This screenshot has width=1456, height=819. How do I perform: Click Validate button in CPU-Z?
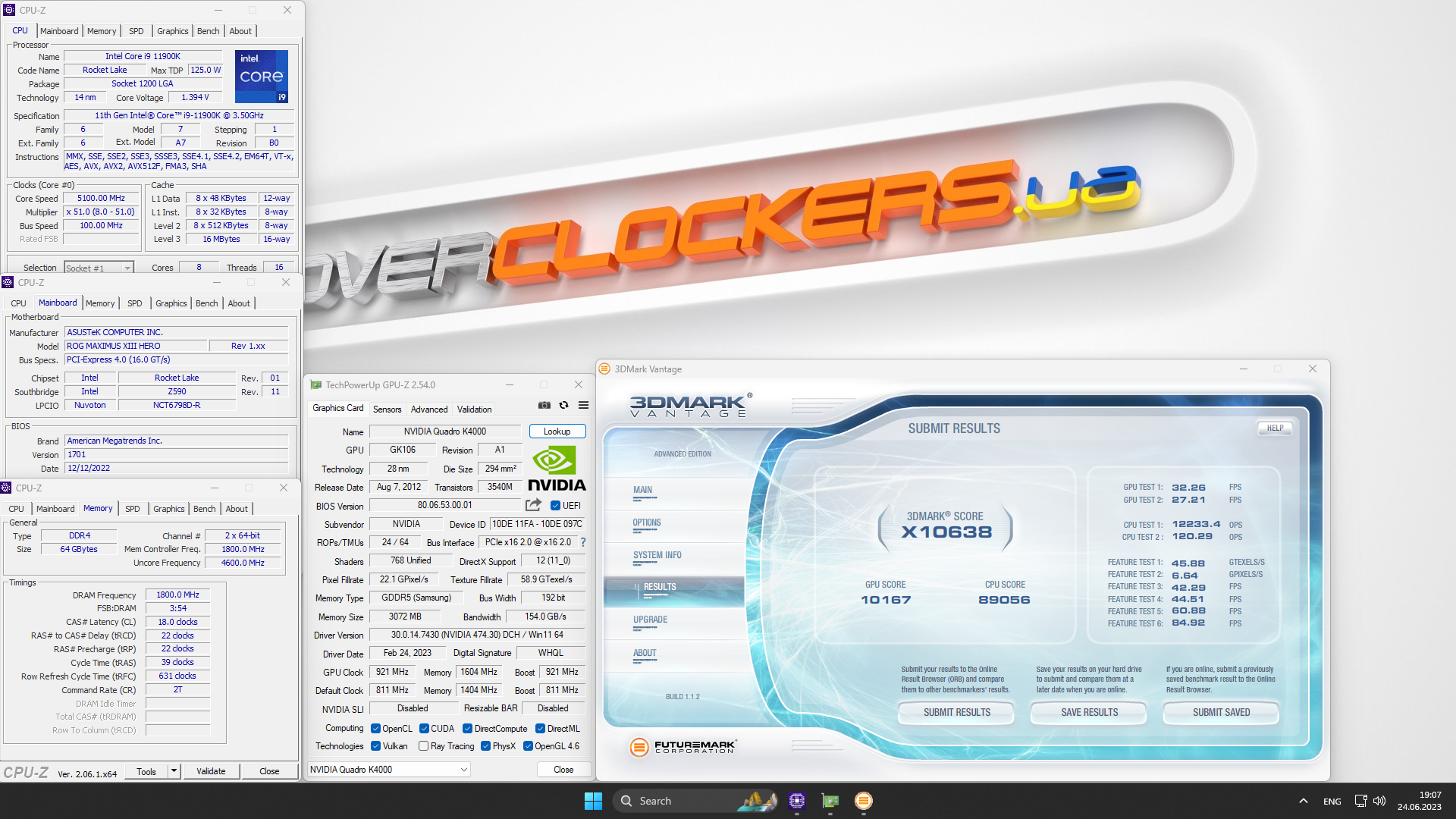pyautogui.click(x=211, y=771)
